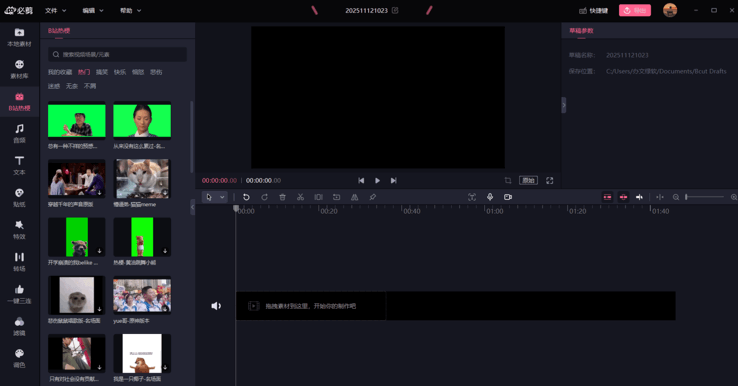Click the pink 导出 export button
738x386 pixels.
tap(635, 10)
